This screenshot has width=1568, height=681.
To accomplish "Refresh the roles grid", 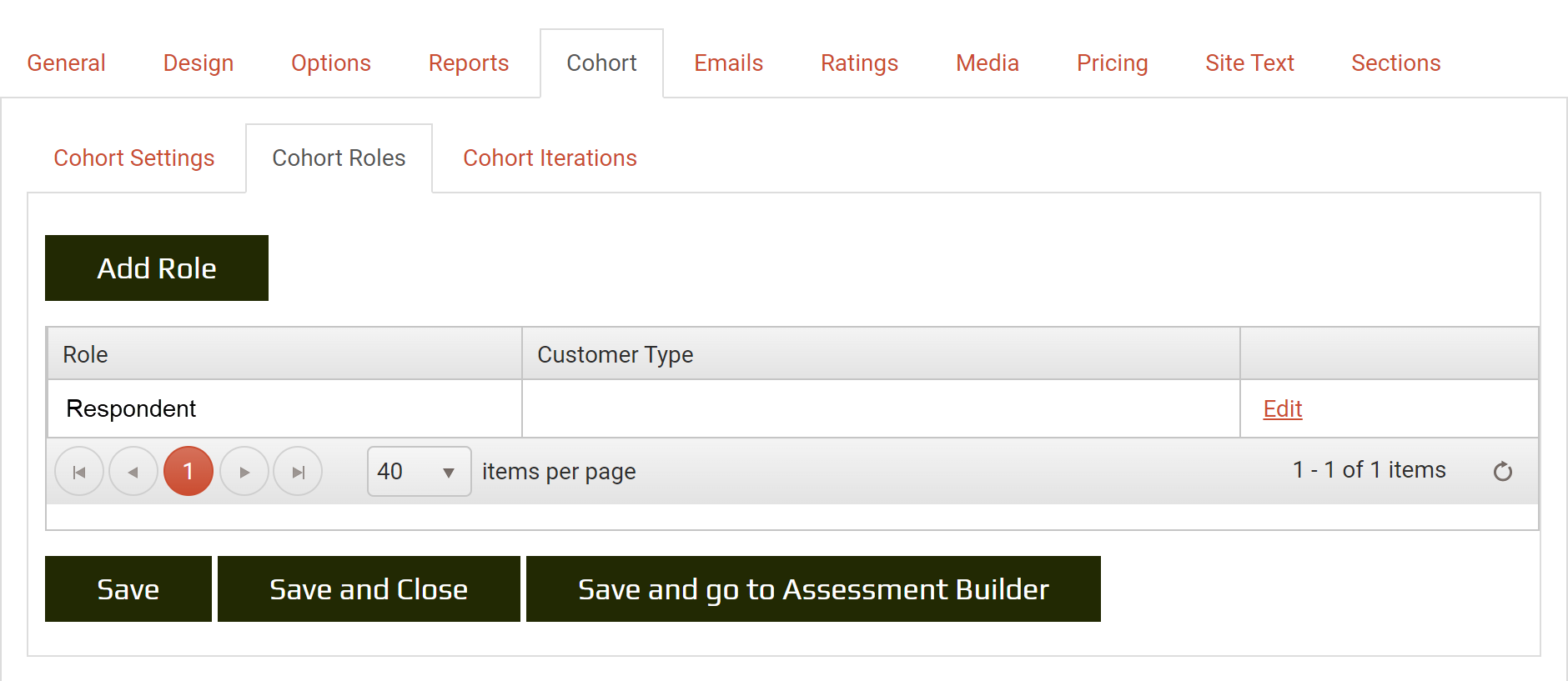I will [1502, 472].
